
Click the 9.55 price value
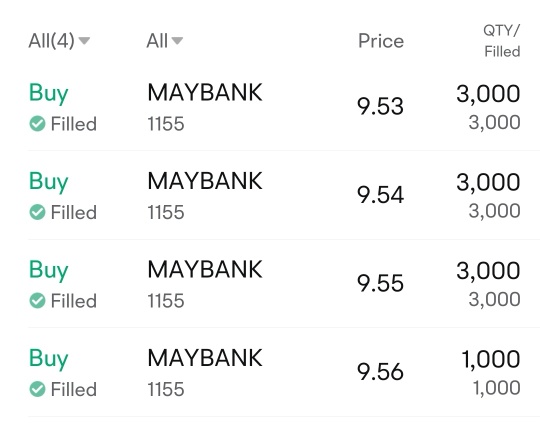click(380, 283)
